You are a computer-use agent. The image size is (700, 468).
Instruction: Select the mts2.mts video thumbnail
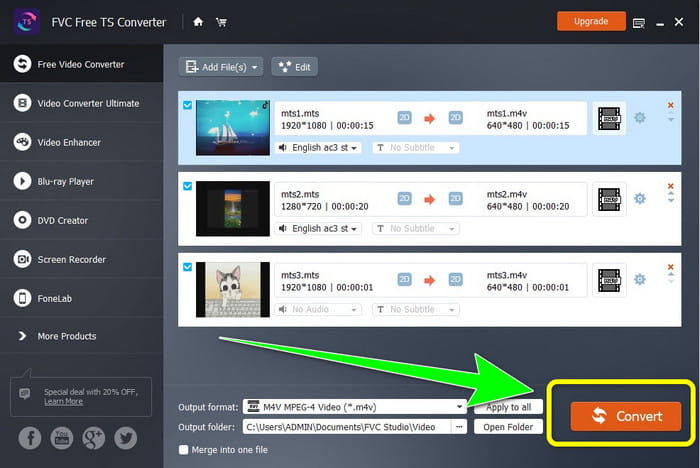(x=233, y=209)
